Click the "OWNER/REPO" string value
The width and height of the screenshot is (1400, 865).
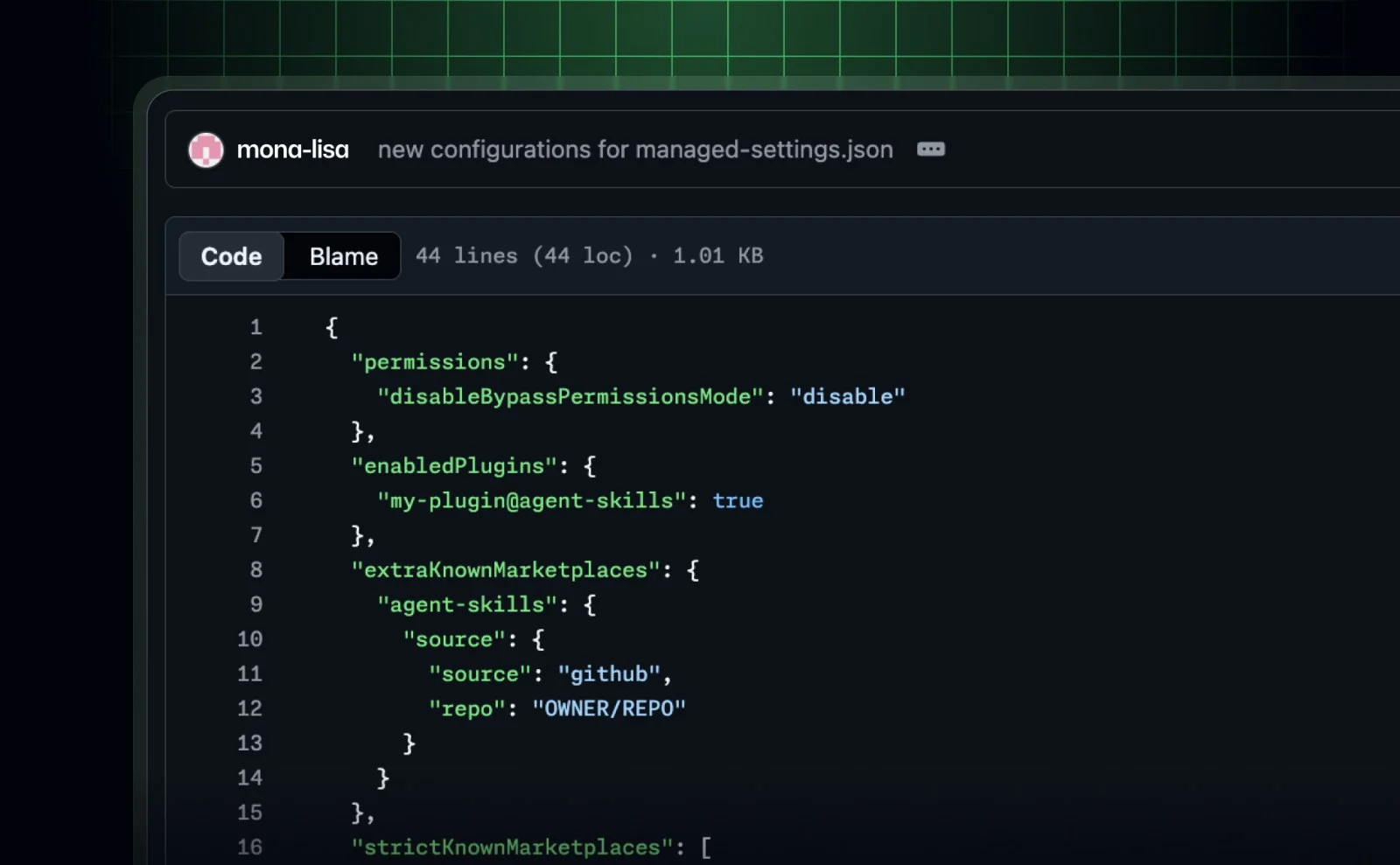pyautogui.click(x=609, y=708)
